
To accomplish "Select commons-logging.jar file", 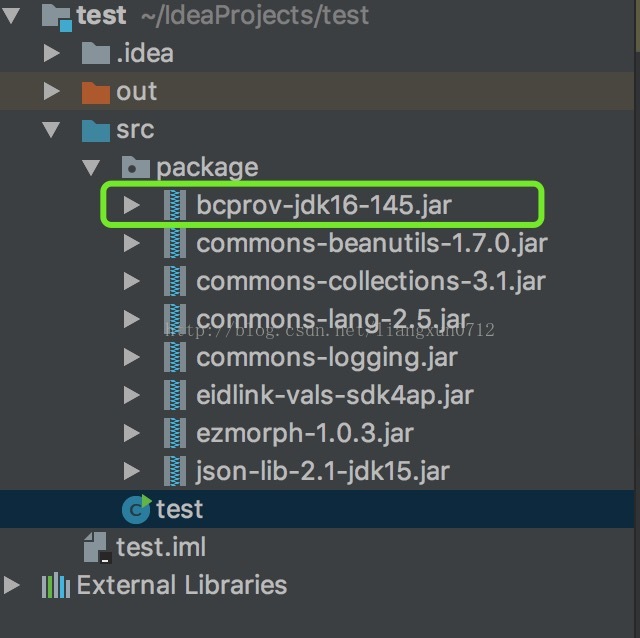I will point(327,358).
